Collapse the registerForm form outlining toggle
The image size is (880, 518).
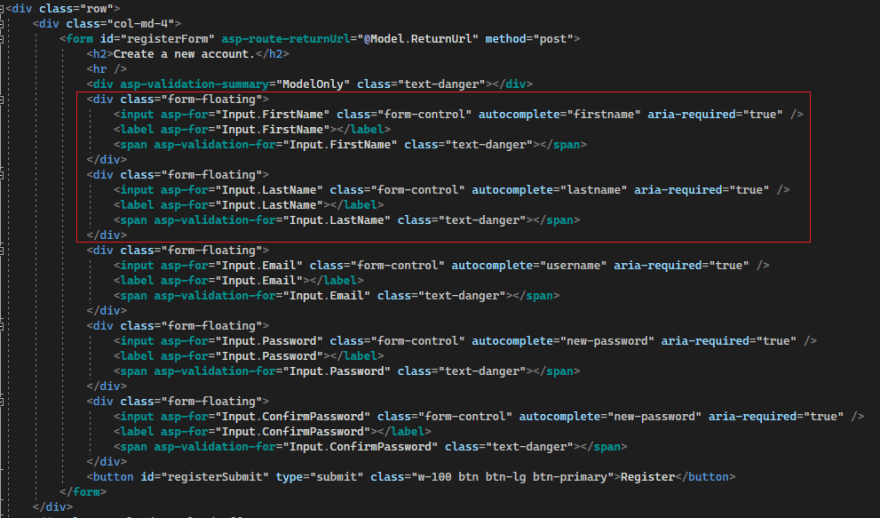coord(2,39)
